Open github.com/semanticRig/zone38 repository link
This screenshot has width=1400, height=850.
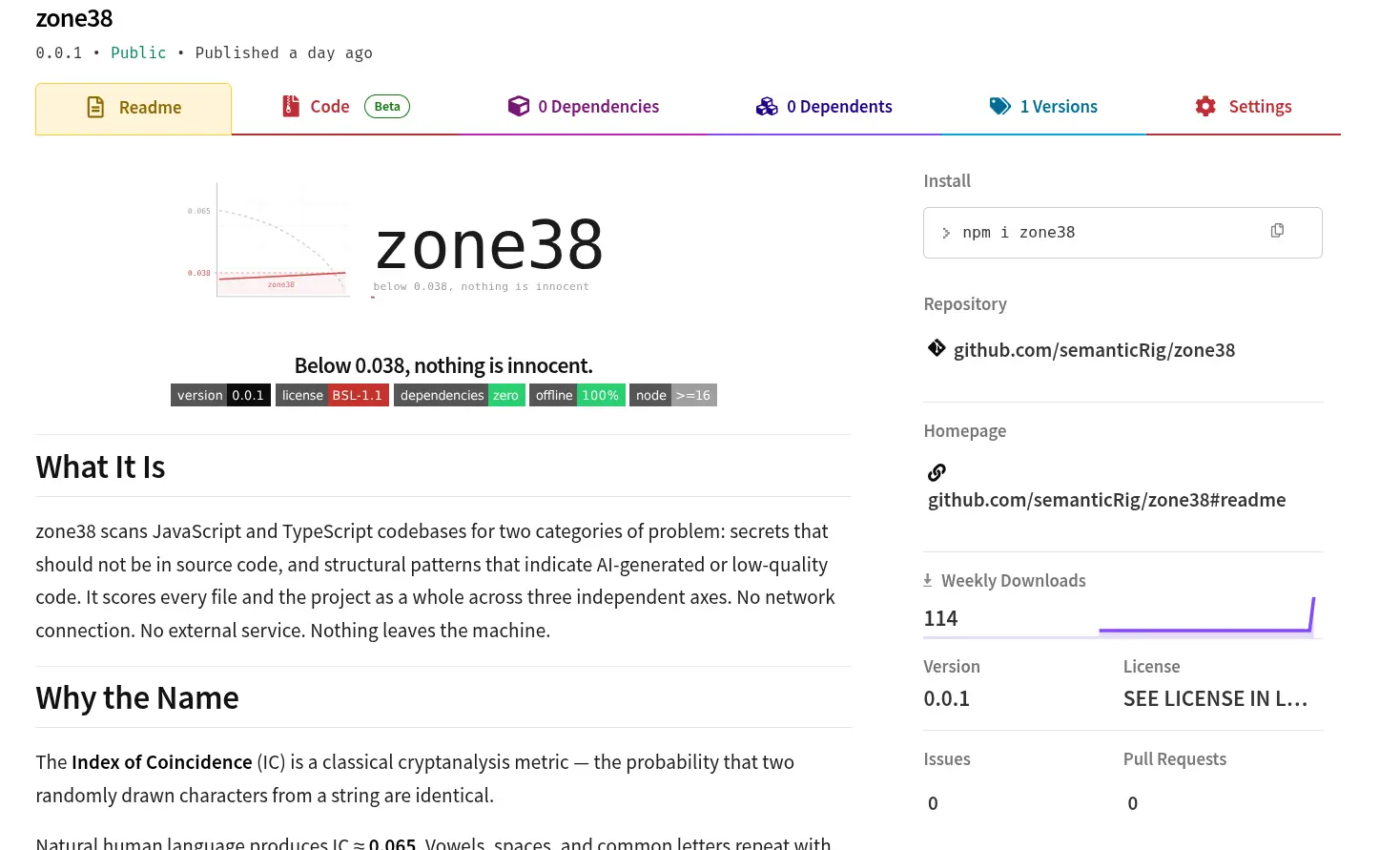click(1094, 350)
